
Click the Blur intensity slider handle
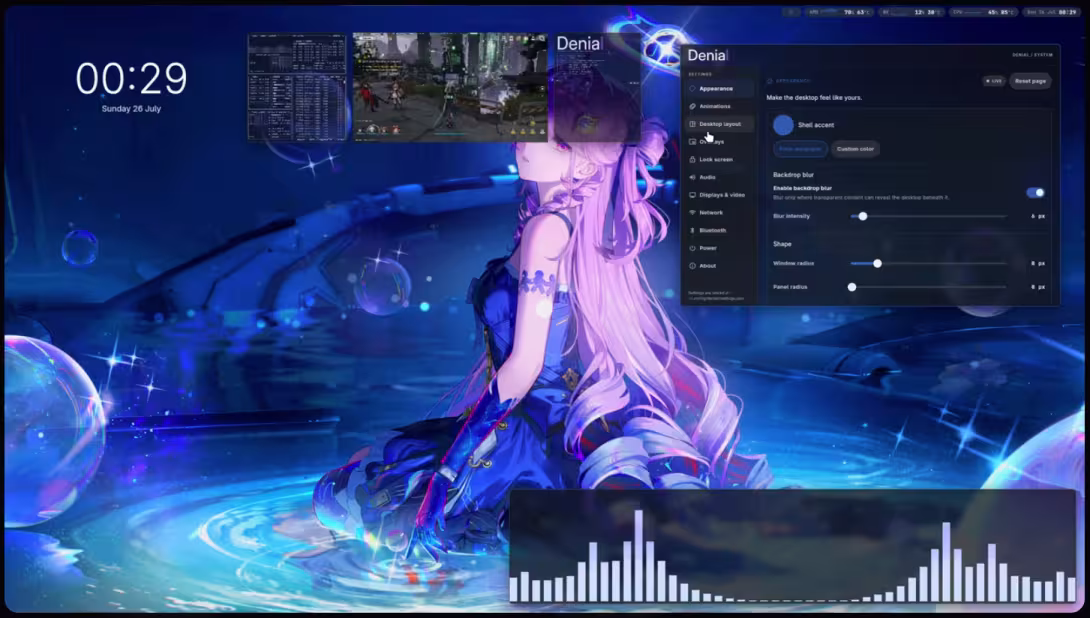click(x=863, y=216)
